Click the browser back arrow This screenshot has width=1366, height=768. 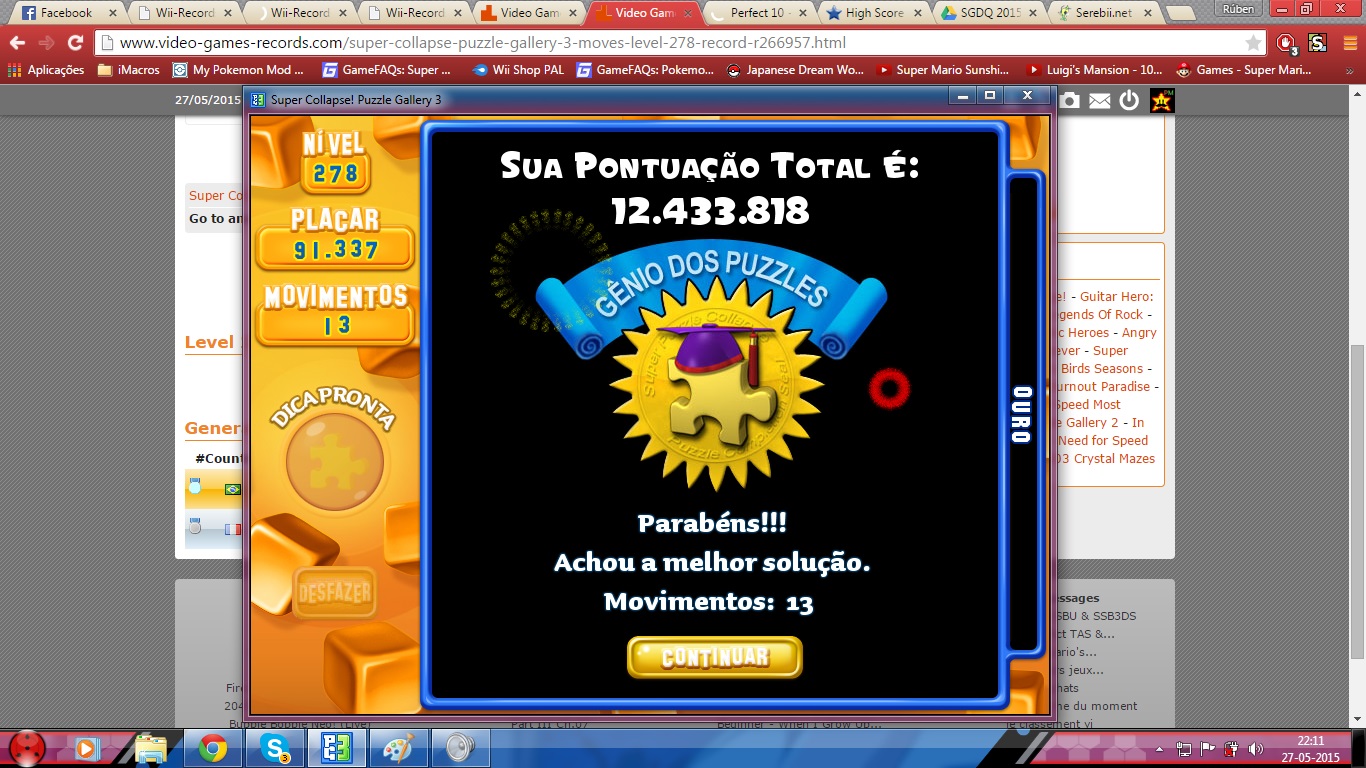pos(18,43)
